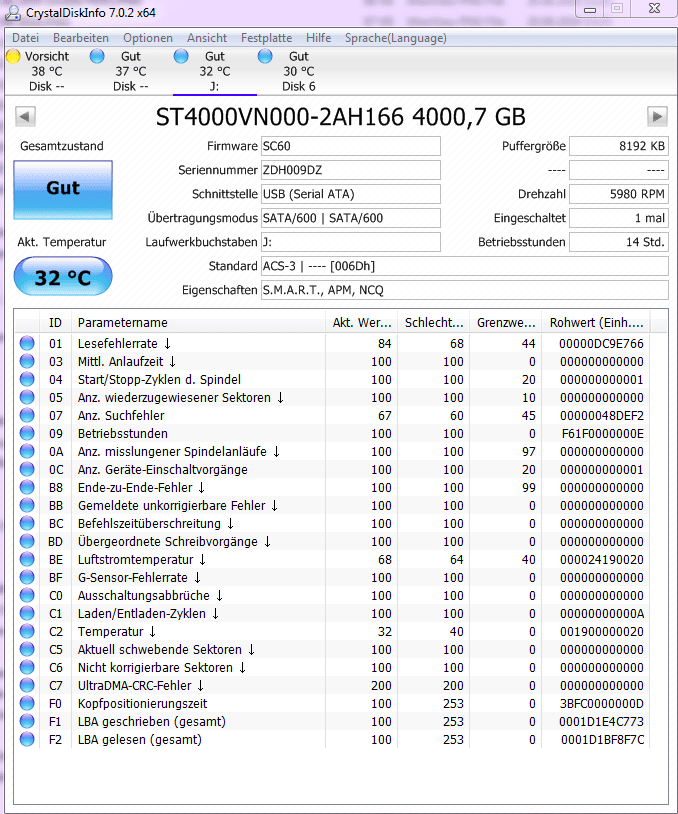Click raw value 00000DC9E766
This screenshot has width=678, height=814.
601,343
